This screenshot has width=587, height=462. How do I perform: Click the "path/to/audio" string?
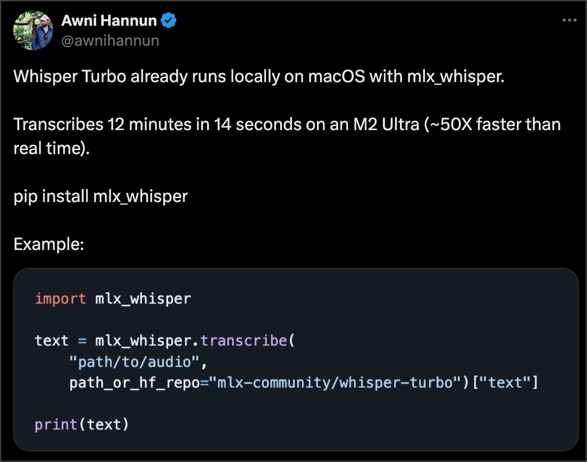pyautogui.click(x=134, y=362)
